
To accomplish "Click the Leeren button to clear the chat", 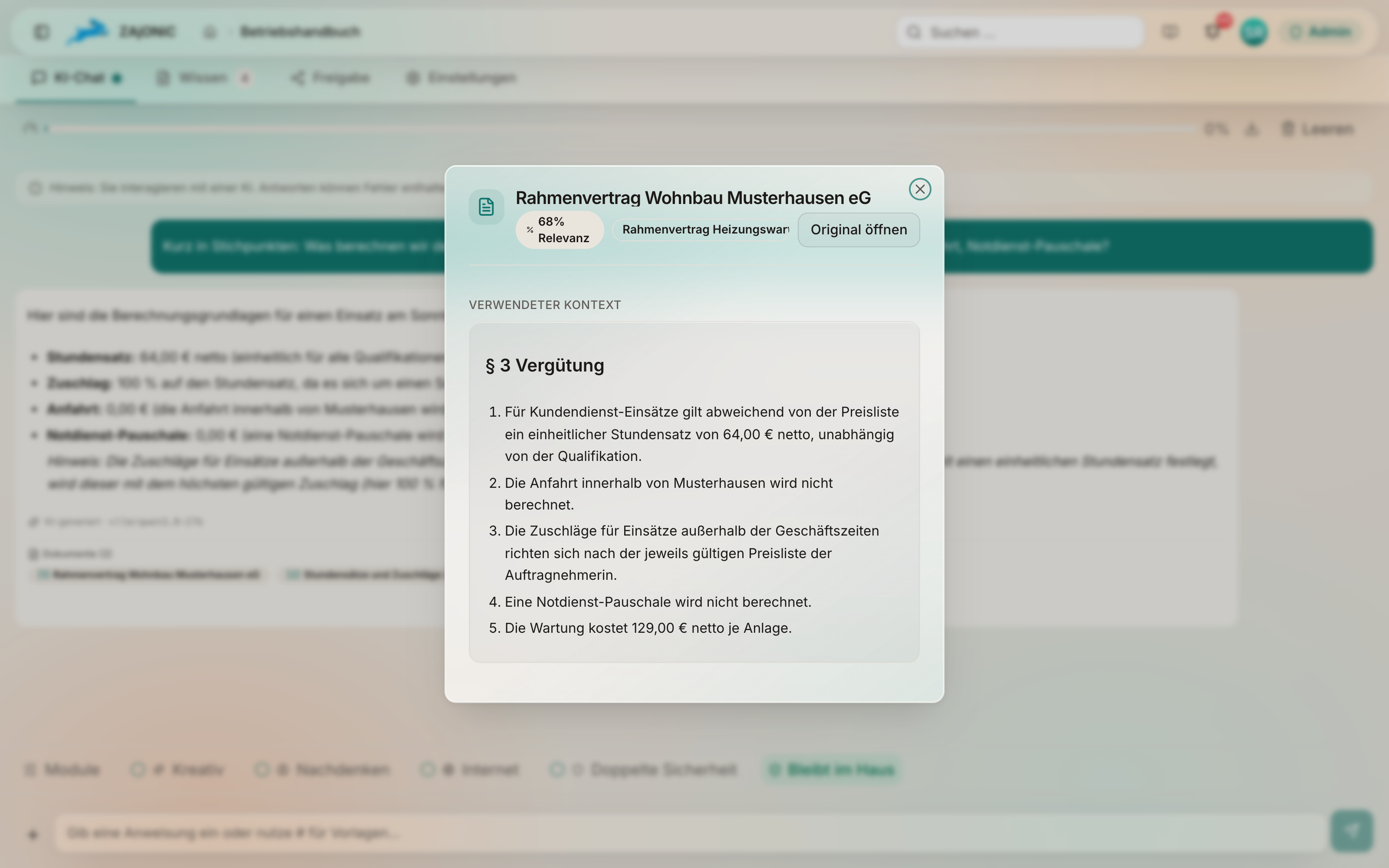I will [x=1318, y=129].
